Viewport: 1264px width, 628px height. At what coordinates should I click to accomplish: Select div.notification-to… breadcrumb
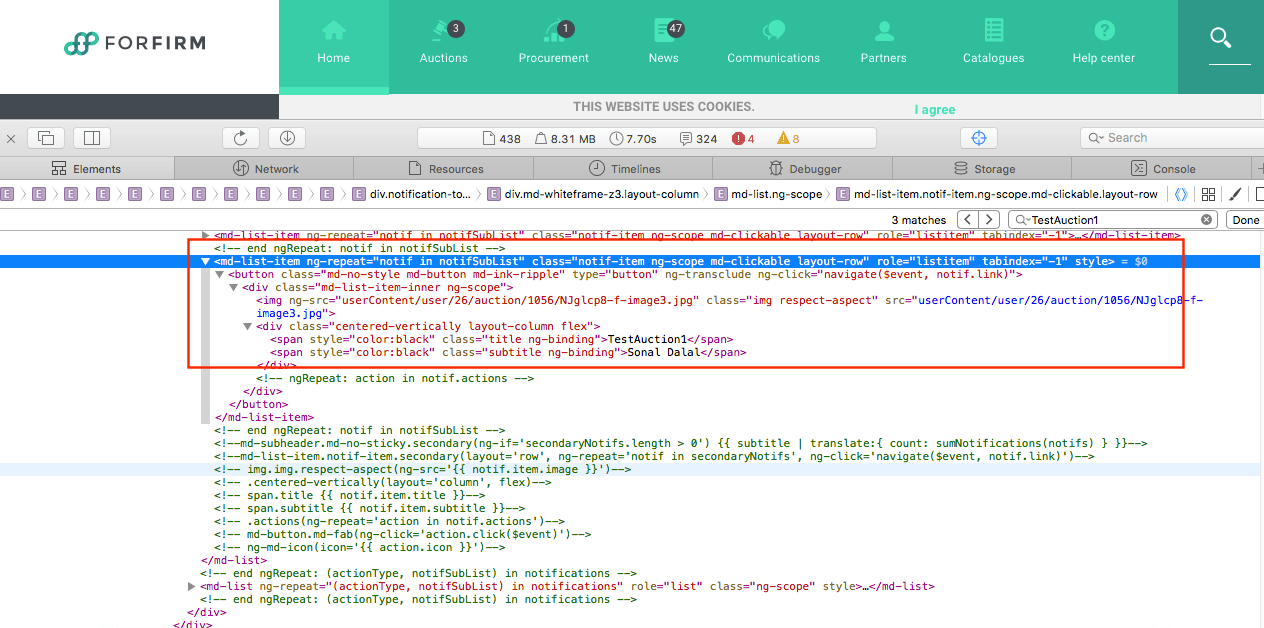coord(410,194)
